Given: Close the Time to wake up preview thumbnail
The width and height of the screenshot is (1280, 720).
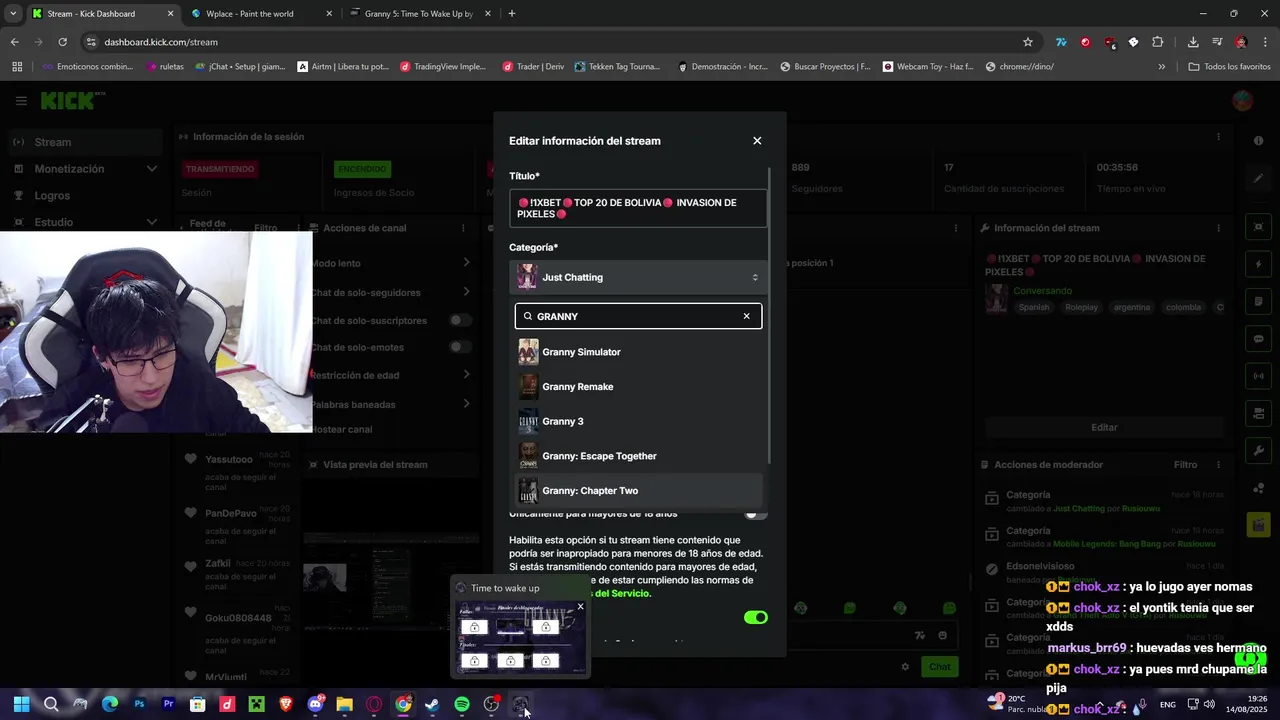Looking at the screenshot, I should coord(580,607).
